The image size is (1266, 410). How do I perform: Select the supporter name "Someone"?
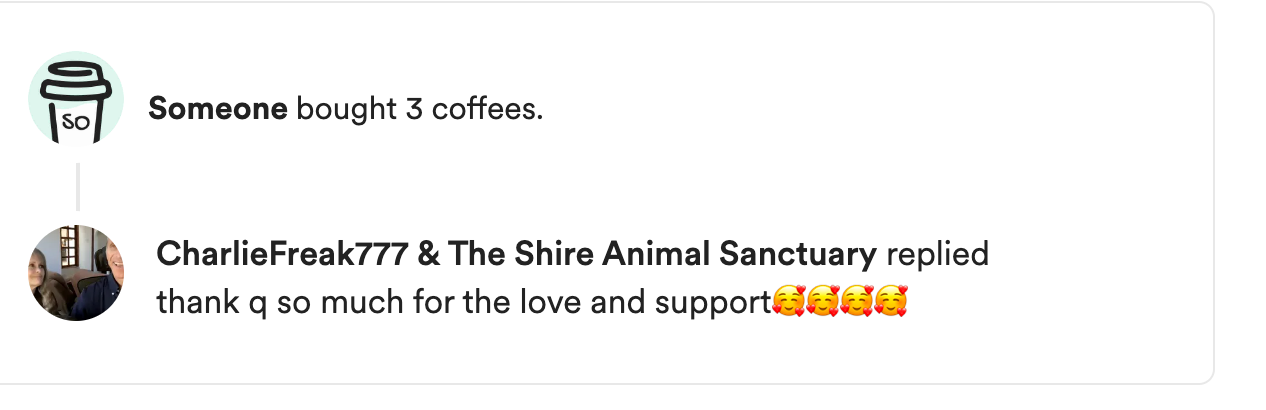[217, 109]
